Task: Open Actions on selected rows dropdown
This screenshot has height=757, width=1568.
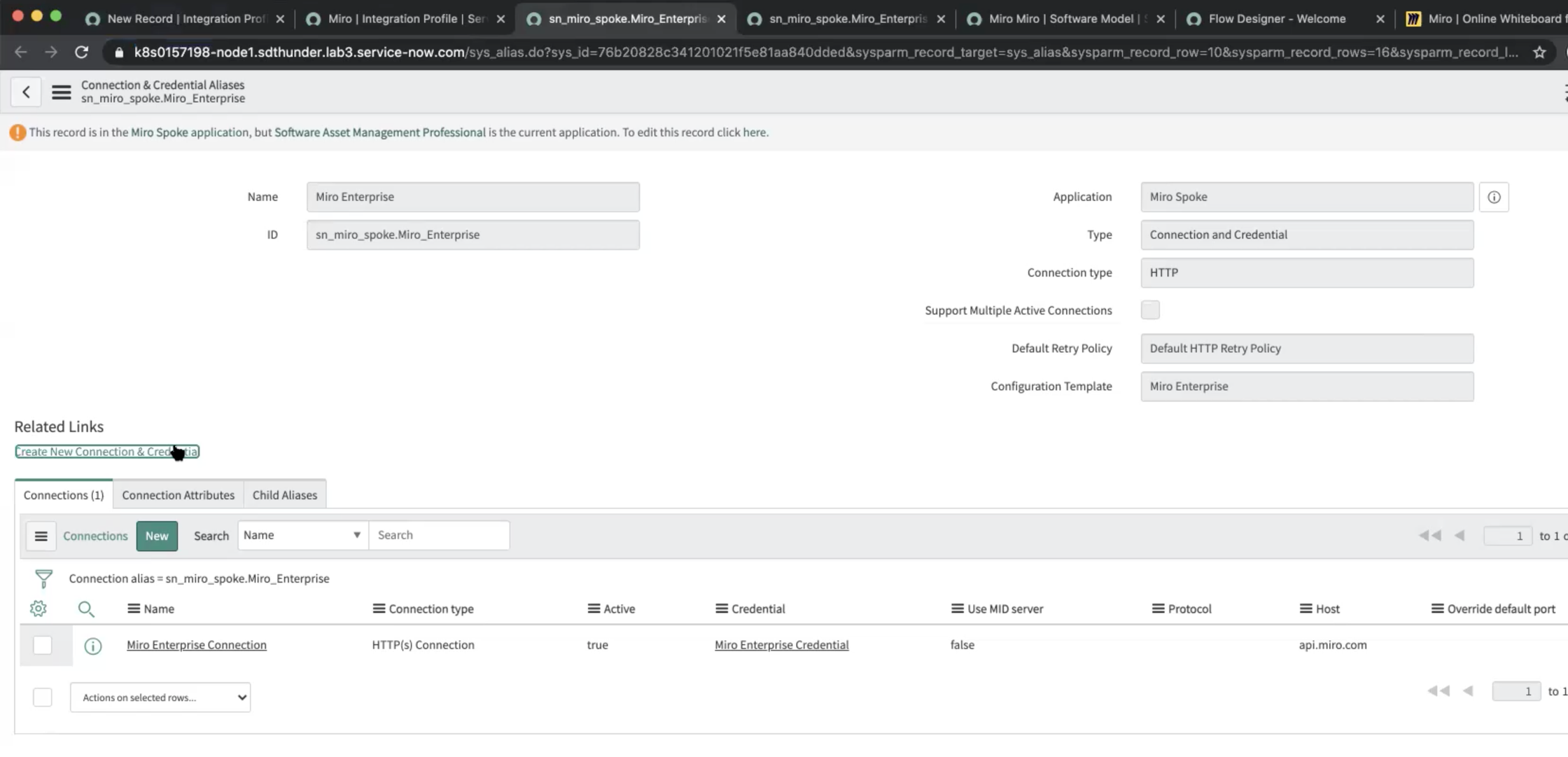Action: 160,697
